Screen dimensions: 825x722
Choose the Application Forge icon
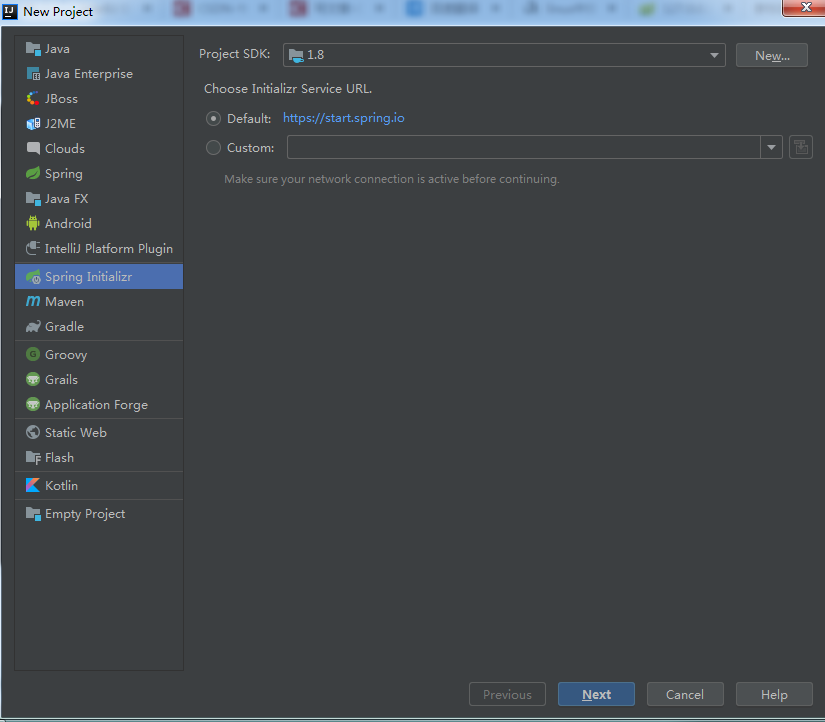[x=33, y=404]
